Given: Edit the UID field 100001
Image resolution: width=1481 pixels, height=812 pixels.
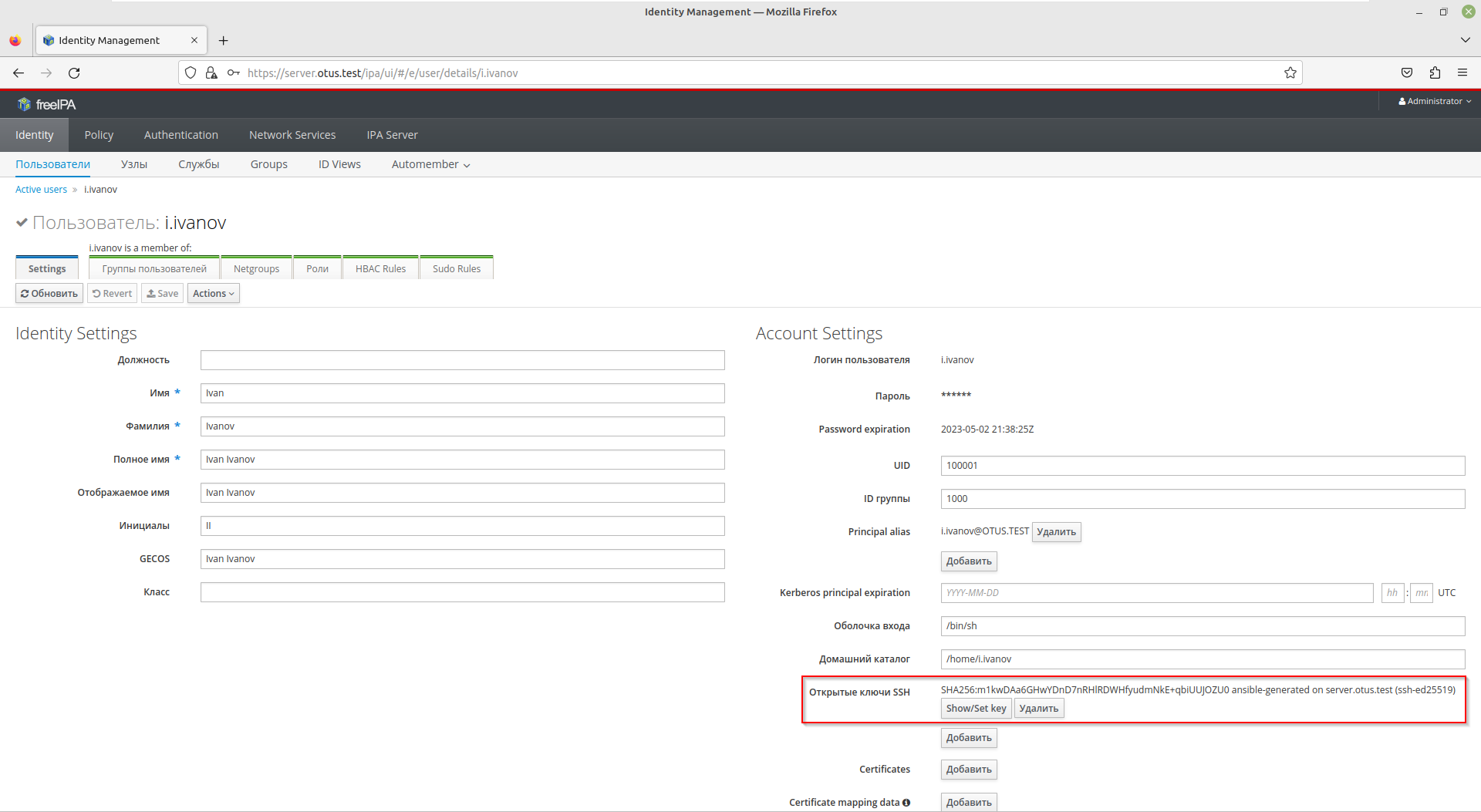Looking at the screenshot, I should (1203, 466).
